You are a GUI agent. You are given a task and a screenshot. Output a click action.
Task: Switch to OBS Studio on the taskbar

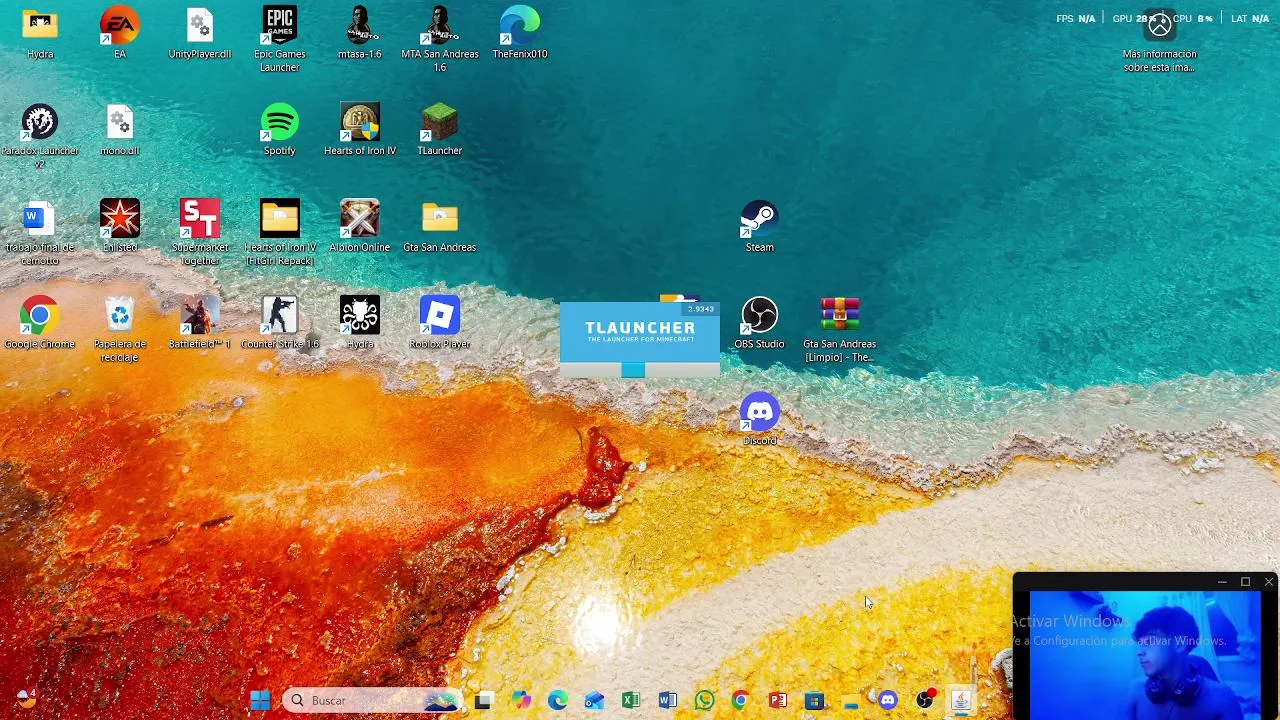[925, 700]
